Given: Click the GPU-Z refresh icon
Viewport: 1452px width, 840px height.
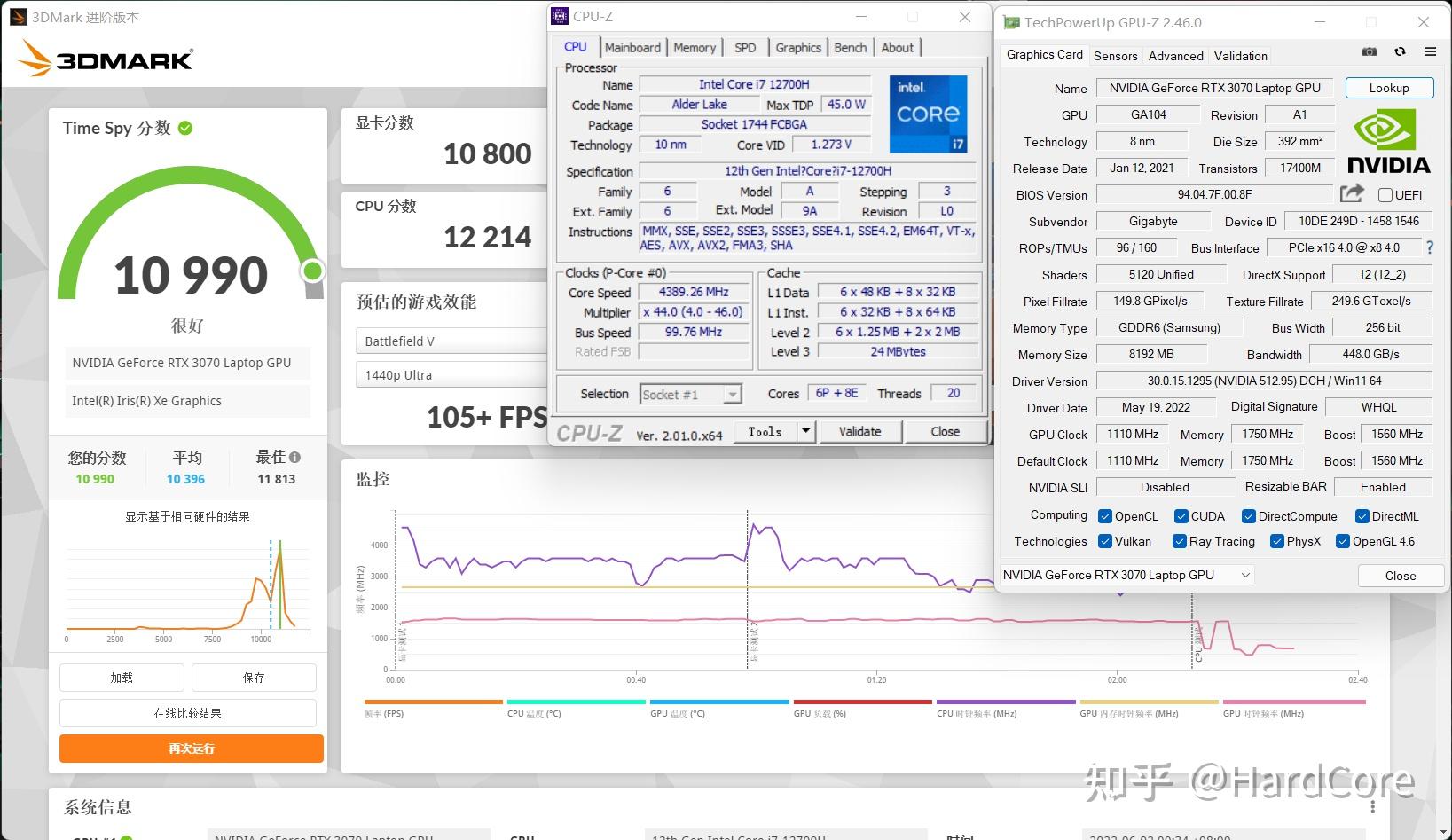Looking at the screenshot, I should [x=1400, y=52].
